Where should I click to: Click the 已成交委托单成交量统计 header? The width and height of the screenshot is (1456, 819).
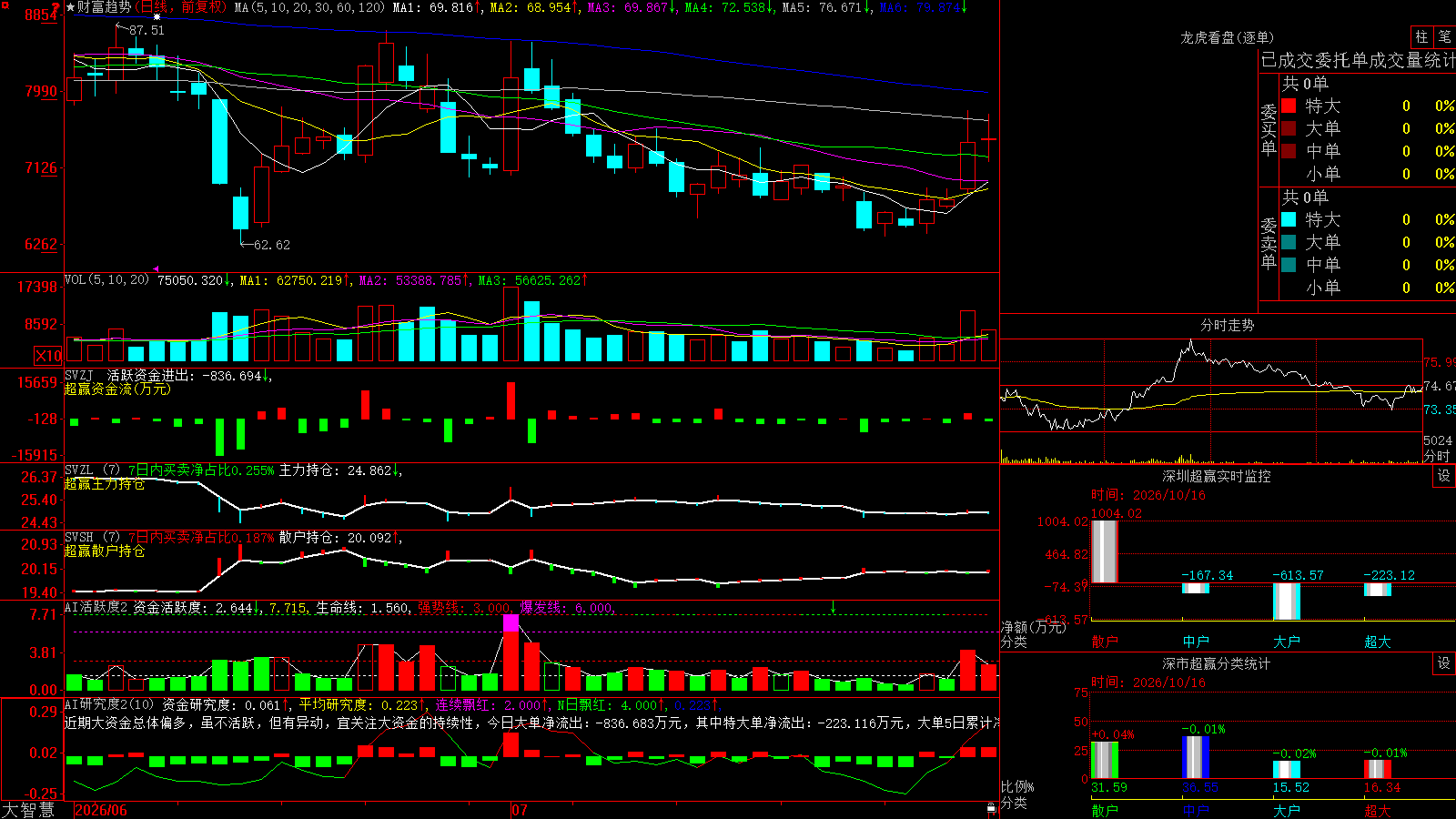coord(1358,60)
